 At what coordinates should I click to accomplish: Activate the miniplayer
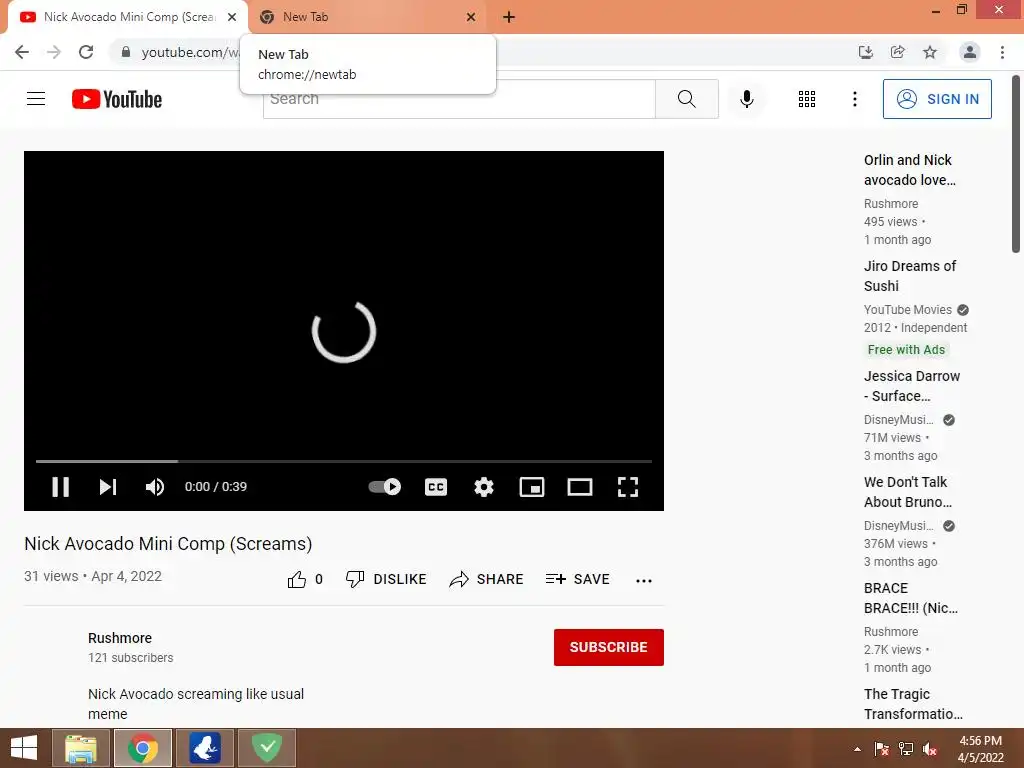pyautogui.click(x=532, y=487)
